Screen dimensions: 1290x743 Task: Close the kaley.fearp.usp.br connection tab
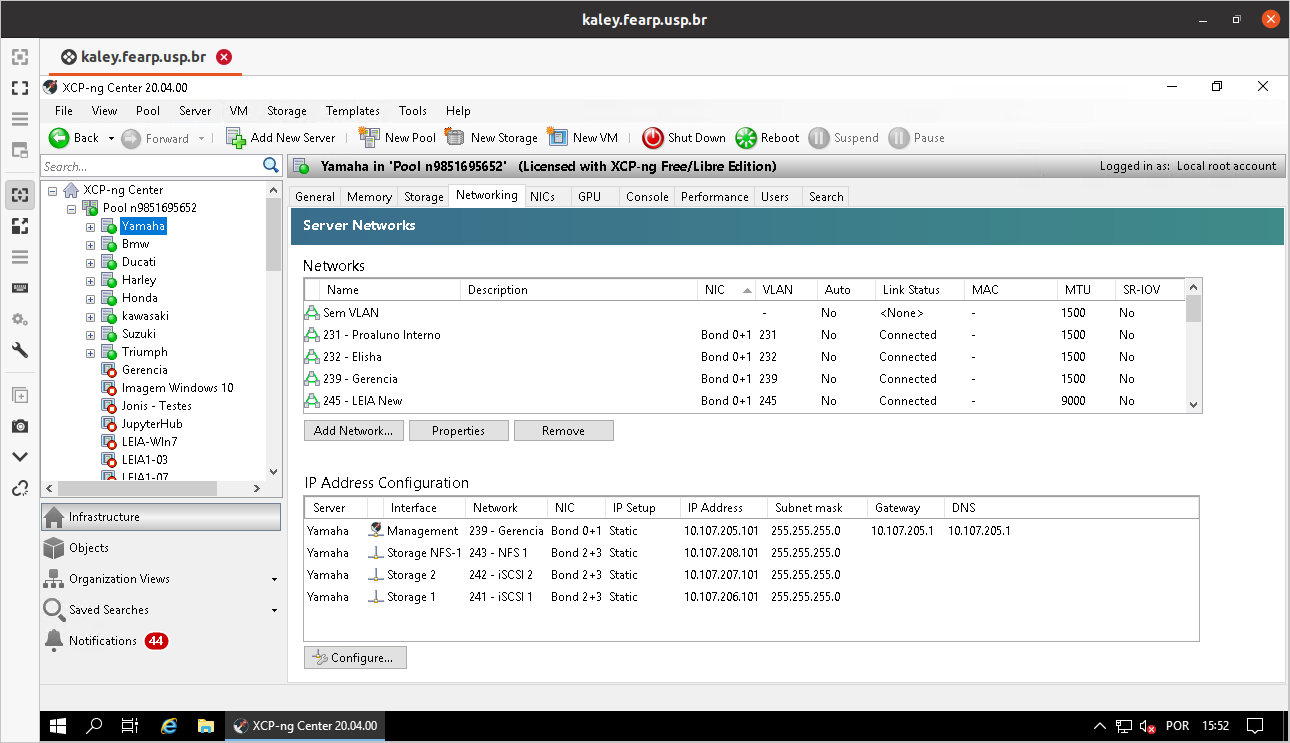224,57
